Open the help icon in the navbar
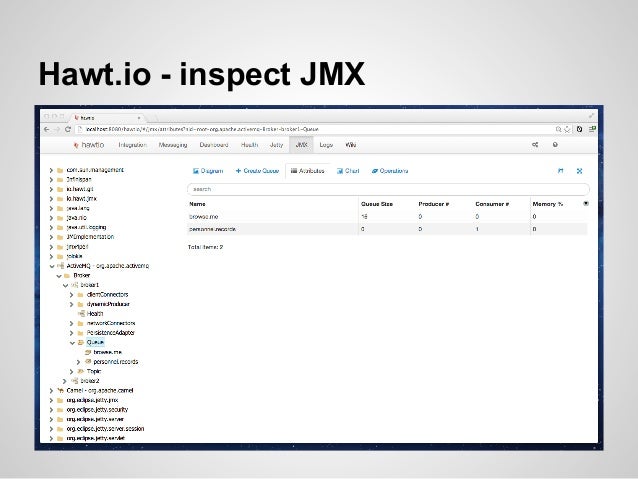Screen dimensions: 638x479 [x=555, y=145]
